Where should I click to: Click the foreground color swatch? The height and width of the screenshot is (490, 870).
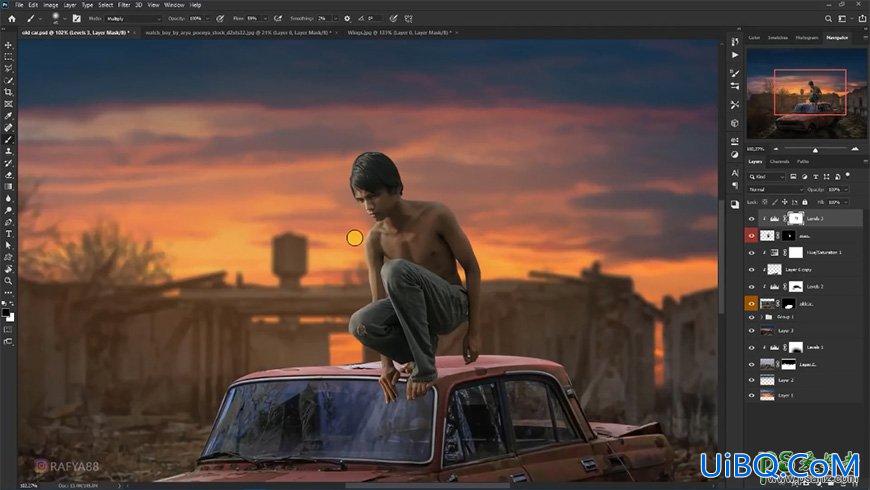[6, 313]
